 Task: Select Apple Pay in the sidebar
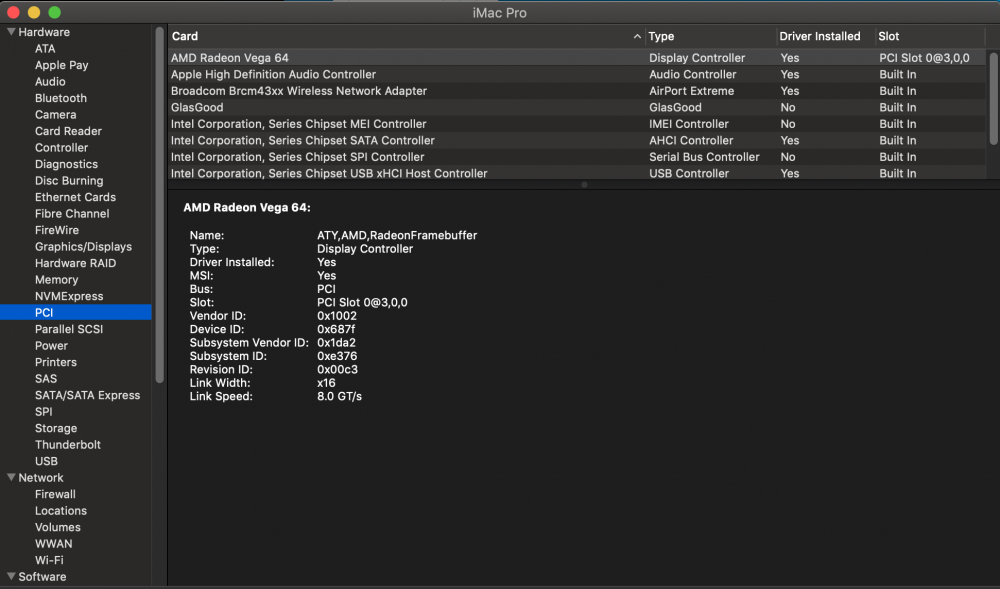[x=61, y=65]
